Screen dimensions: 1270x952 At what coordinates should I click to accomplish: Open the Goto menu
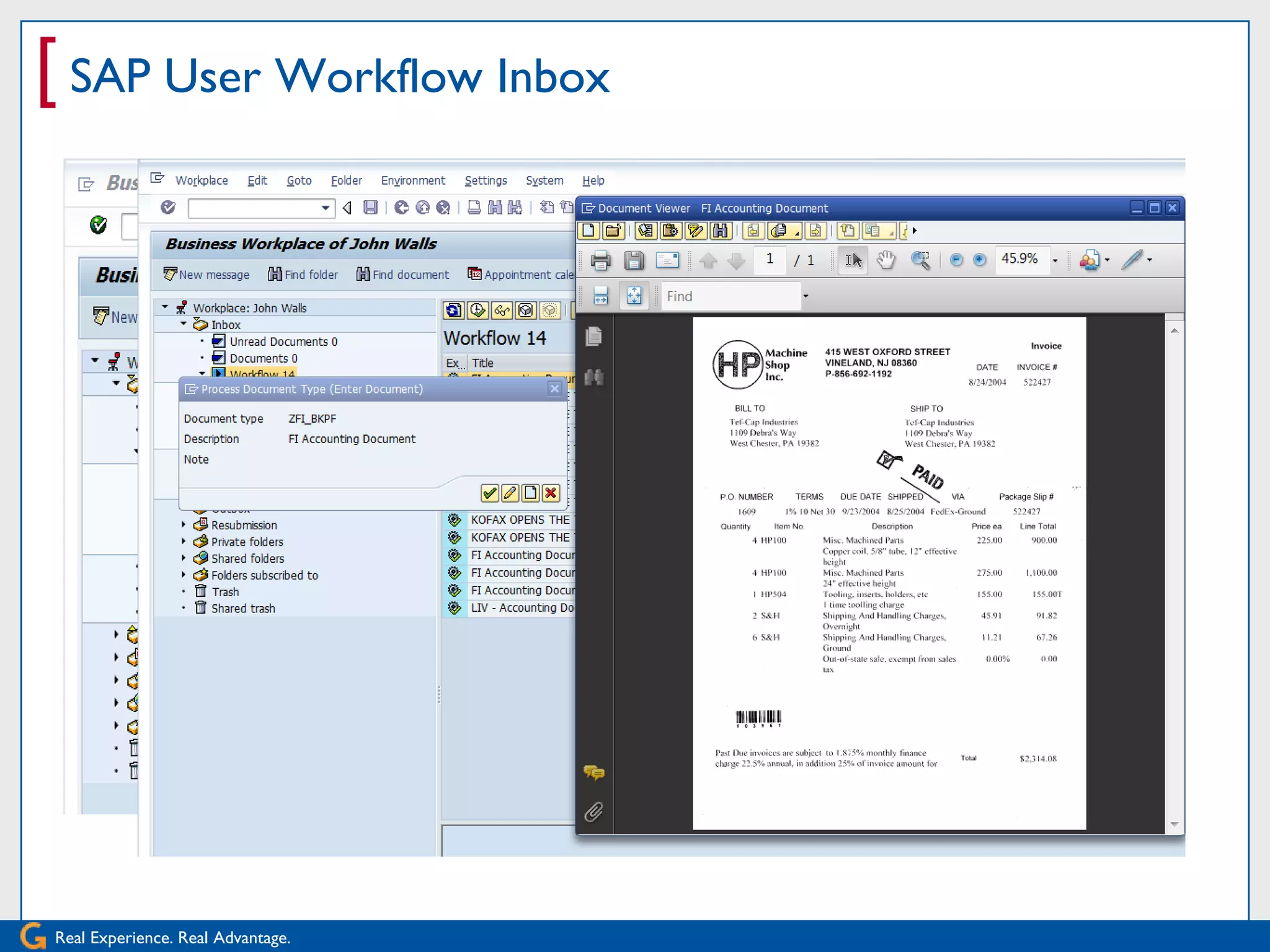[299, 180]
